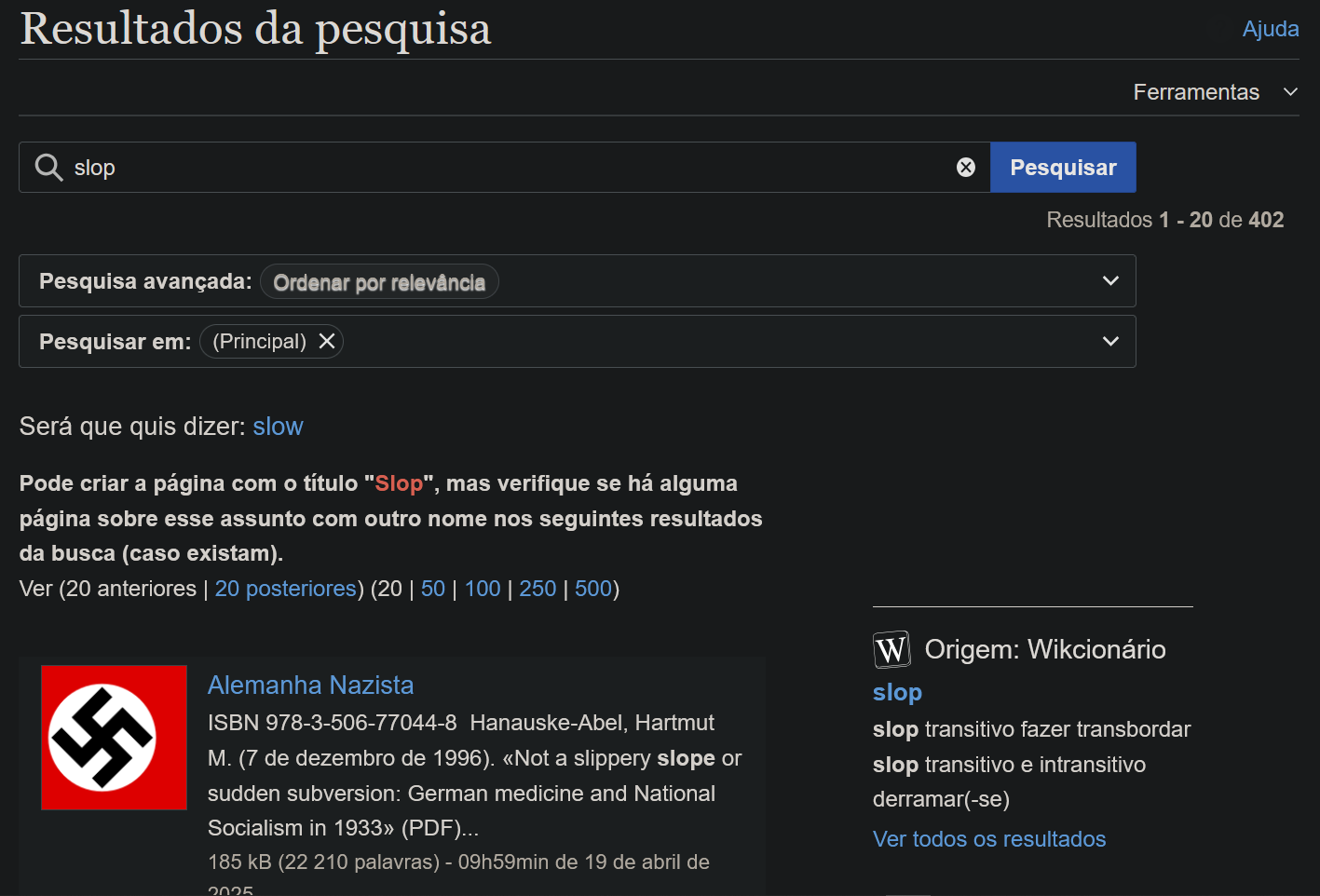
Task: Remove the (Principal) namespace filter
Action: (x=327, y=342)
